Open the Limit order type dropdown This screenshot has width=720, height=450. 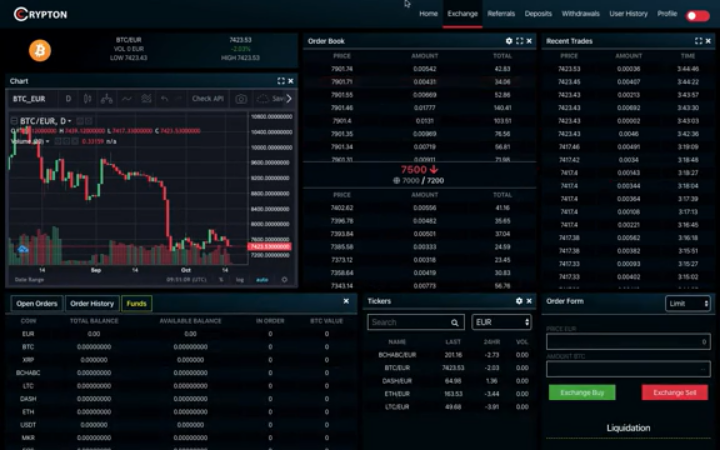tap(687, 303)
